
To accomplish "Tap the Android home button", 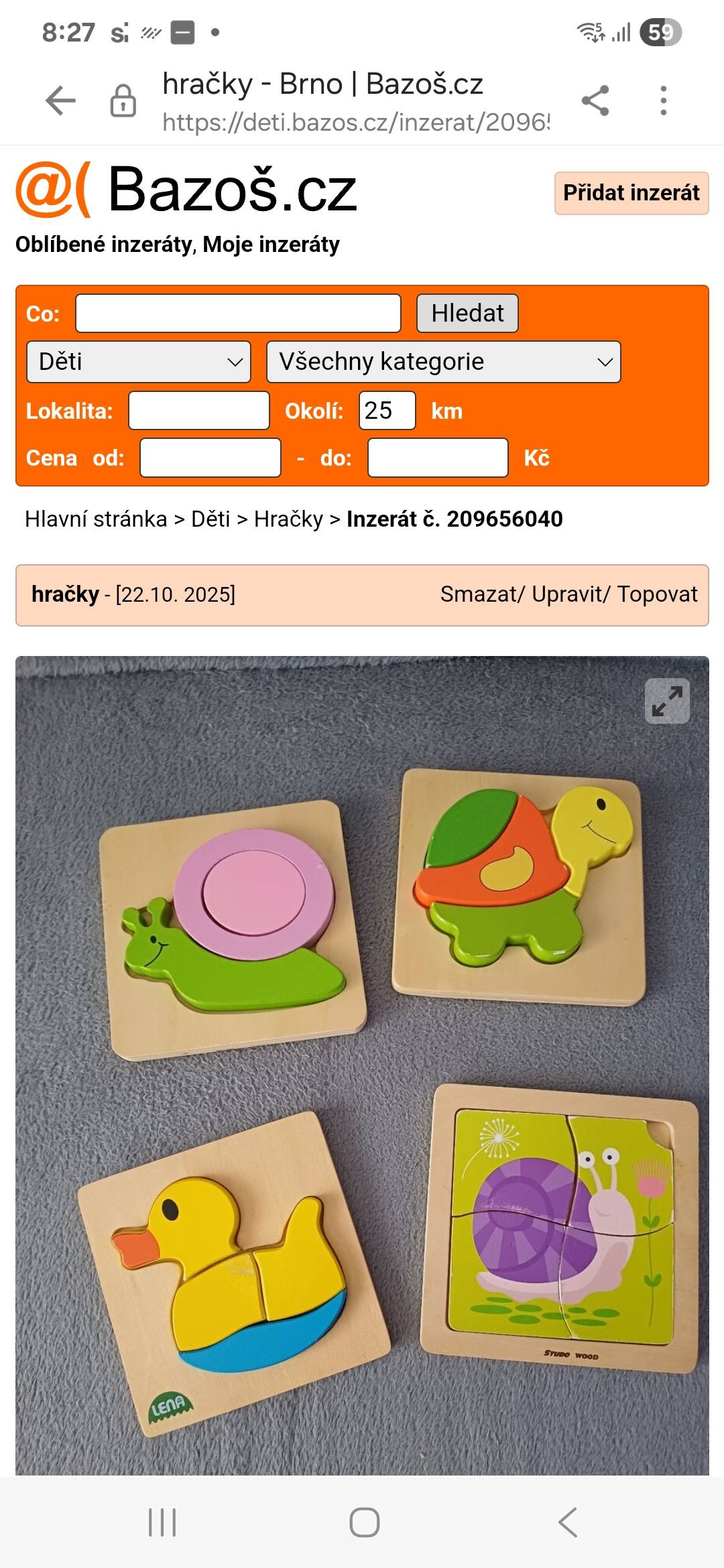I will 365,1522.
